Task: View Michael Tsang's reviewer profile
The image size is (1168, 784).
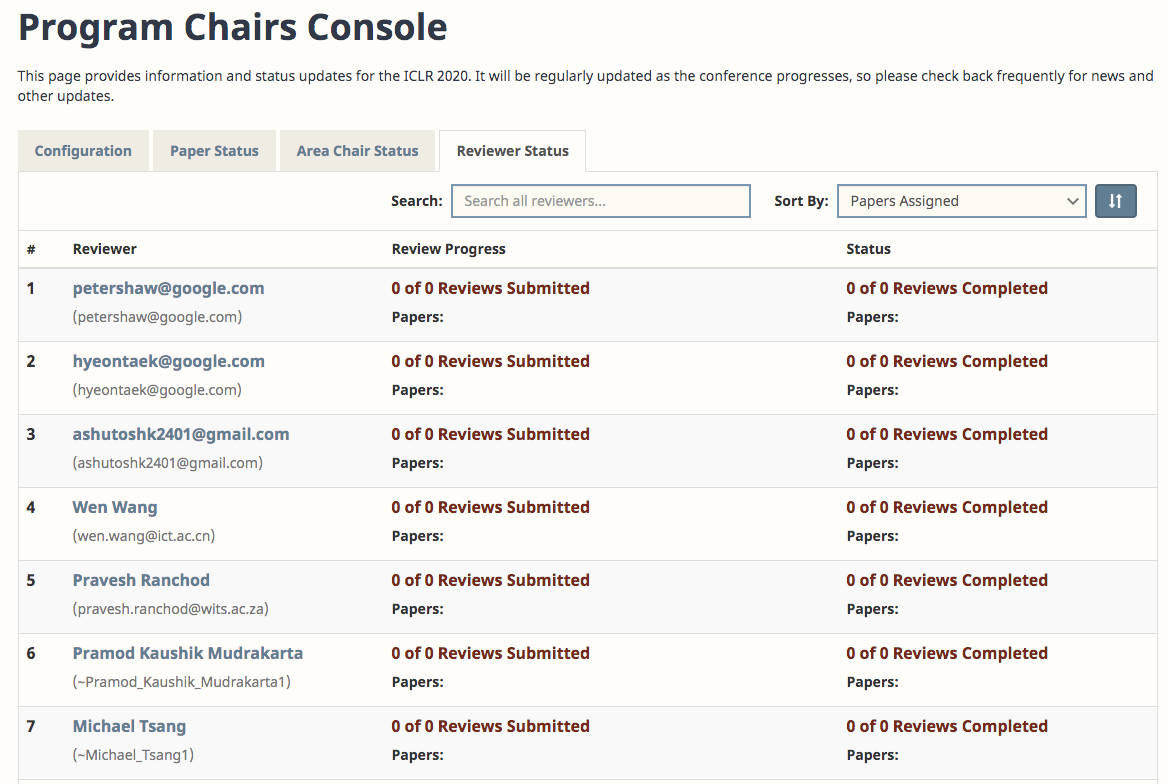Action: 129,726
